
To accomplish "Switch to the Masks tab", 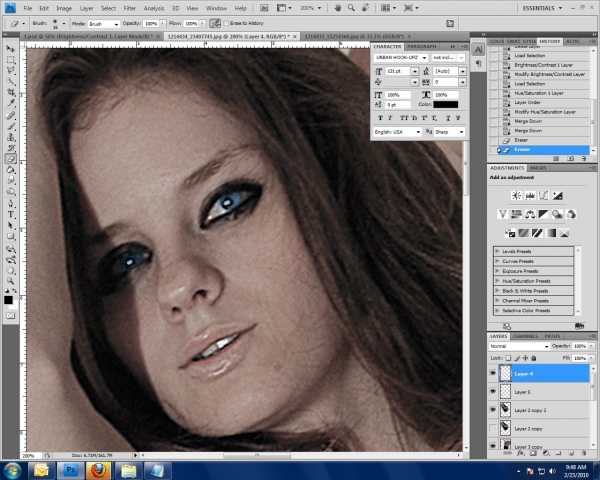I will (x=538, y=168).
